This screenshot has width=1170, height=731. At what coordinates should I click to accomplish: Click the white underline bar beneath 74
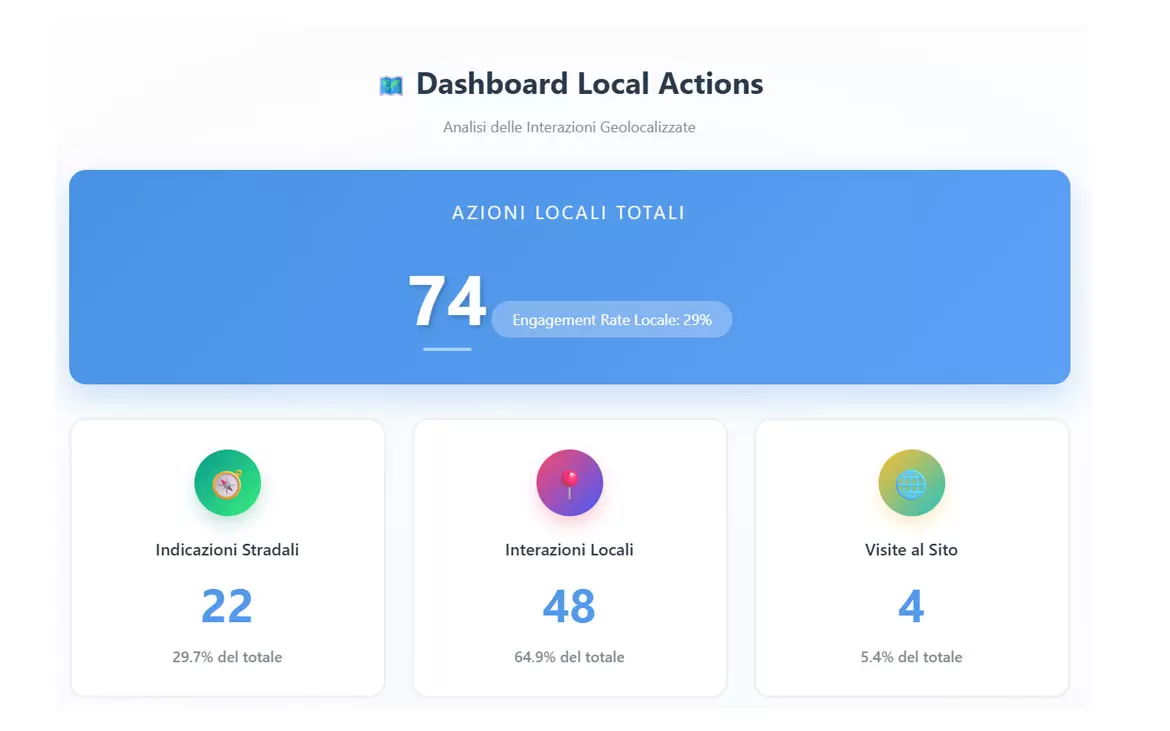447,349
